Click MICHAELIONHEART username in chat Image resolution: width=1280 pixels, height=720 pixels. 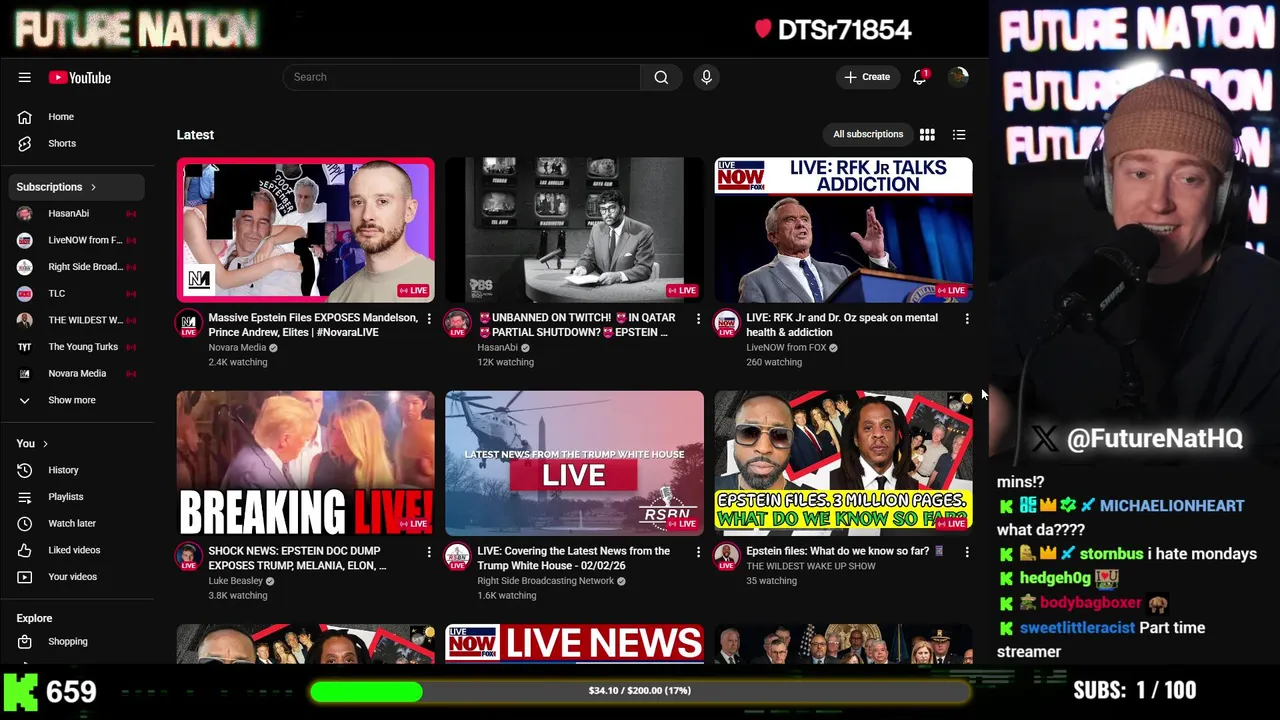(1172, 506)
